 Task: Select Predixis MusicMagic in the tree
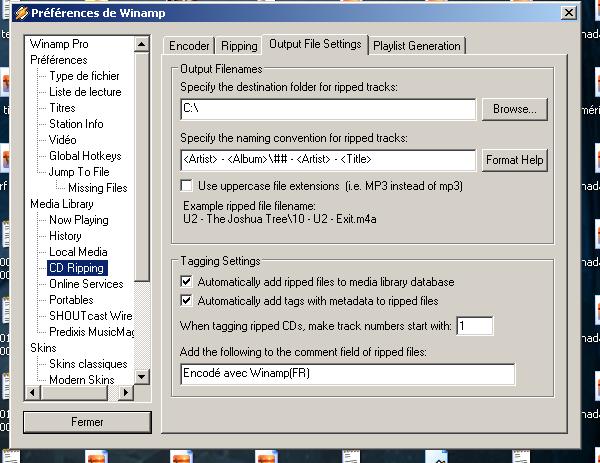point(91,332)
